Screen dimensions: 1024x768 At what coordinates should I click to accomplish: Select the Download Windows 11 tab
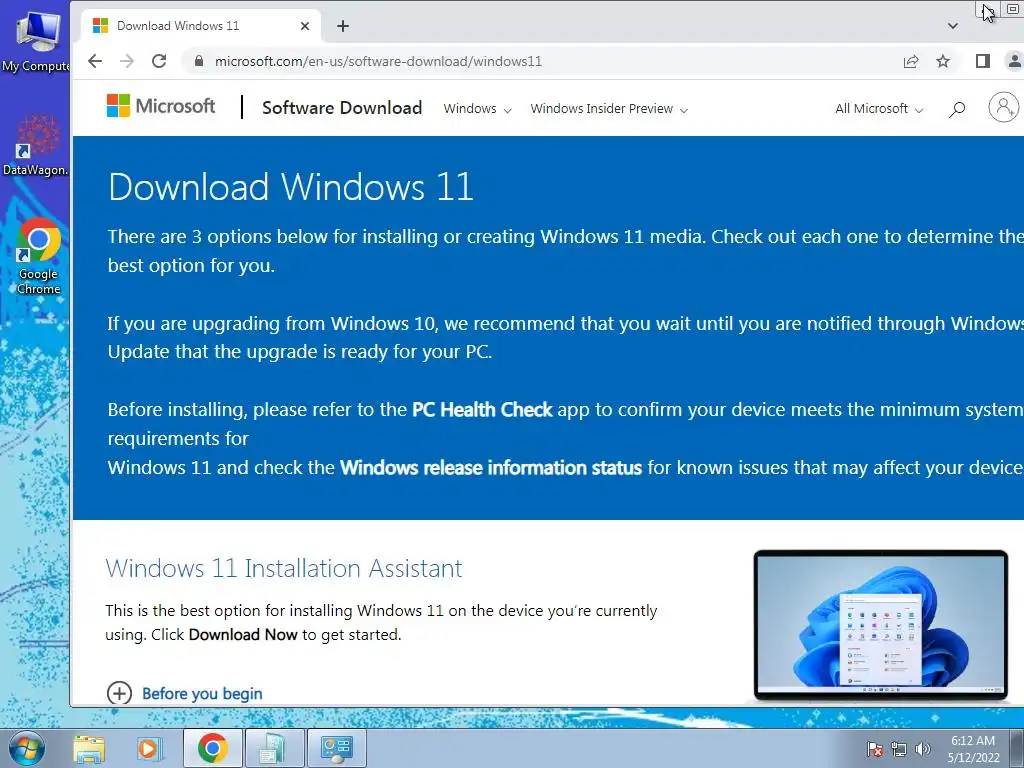201,26
